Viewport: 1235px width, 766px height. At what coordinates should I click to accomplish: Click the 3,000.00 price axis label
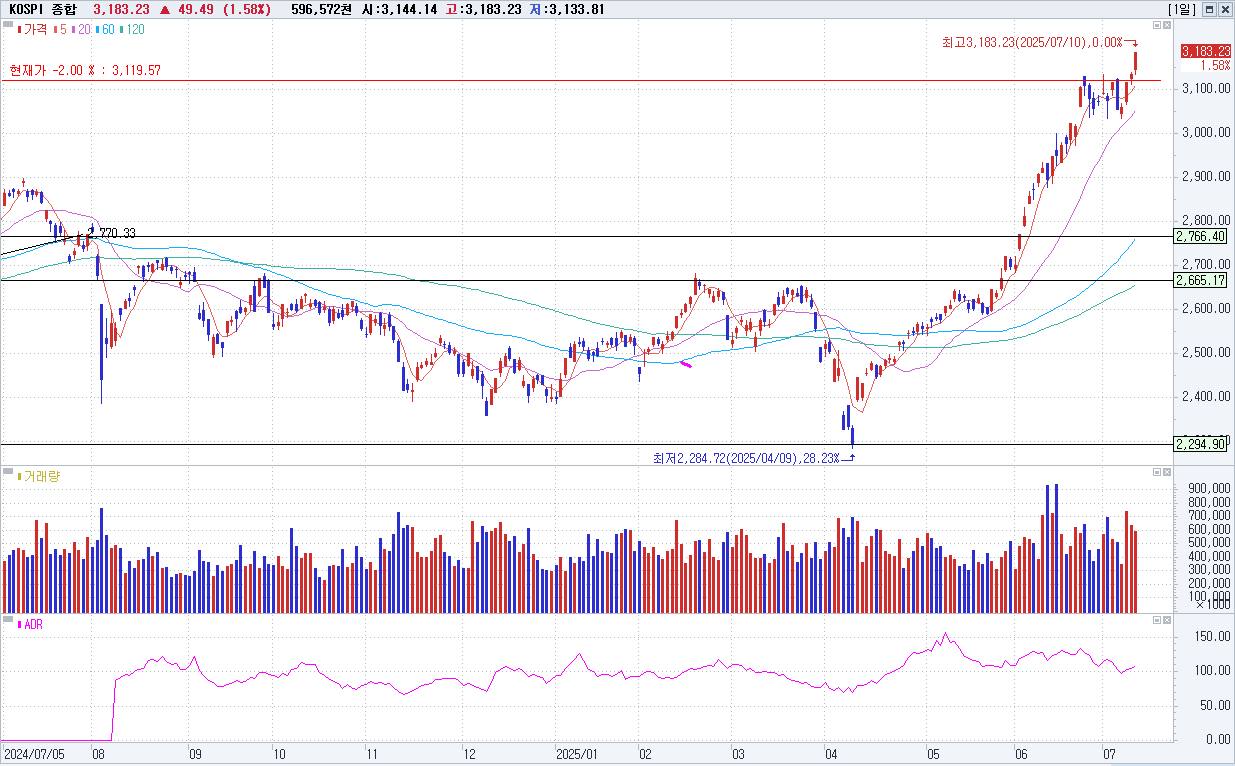(x=1204, y=133)
